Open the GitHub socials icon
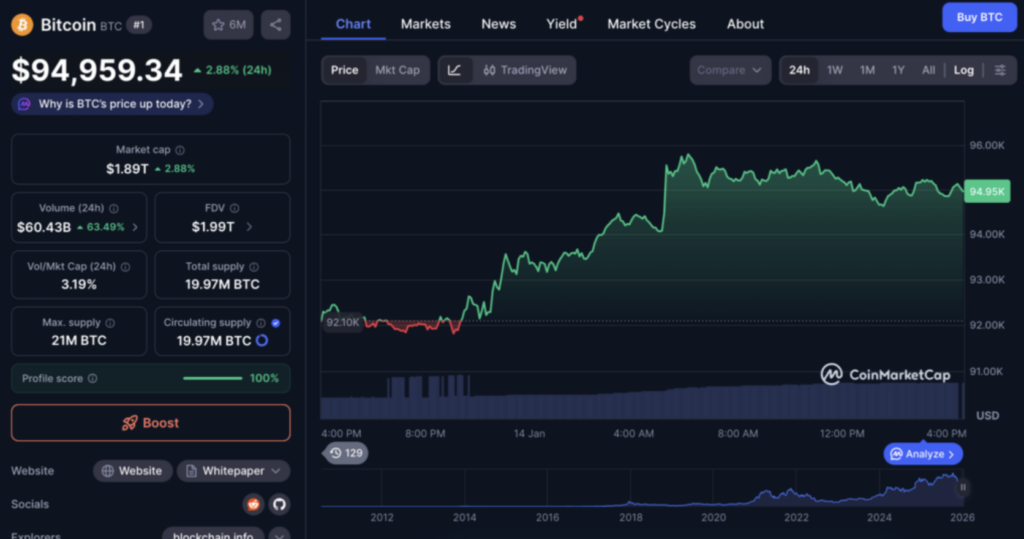 pyautogui.click(x=279, y=504)
